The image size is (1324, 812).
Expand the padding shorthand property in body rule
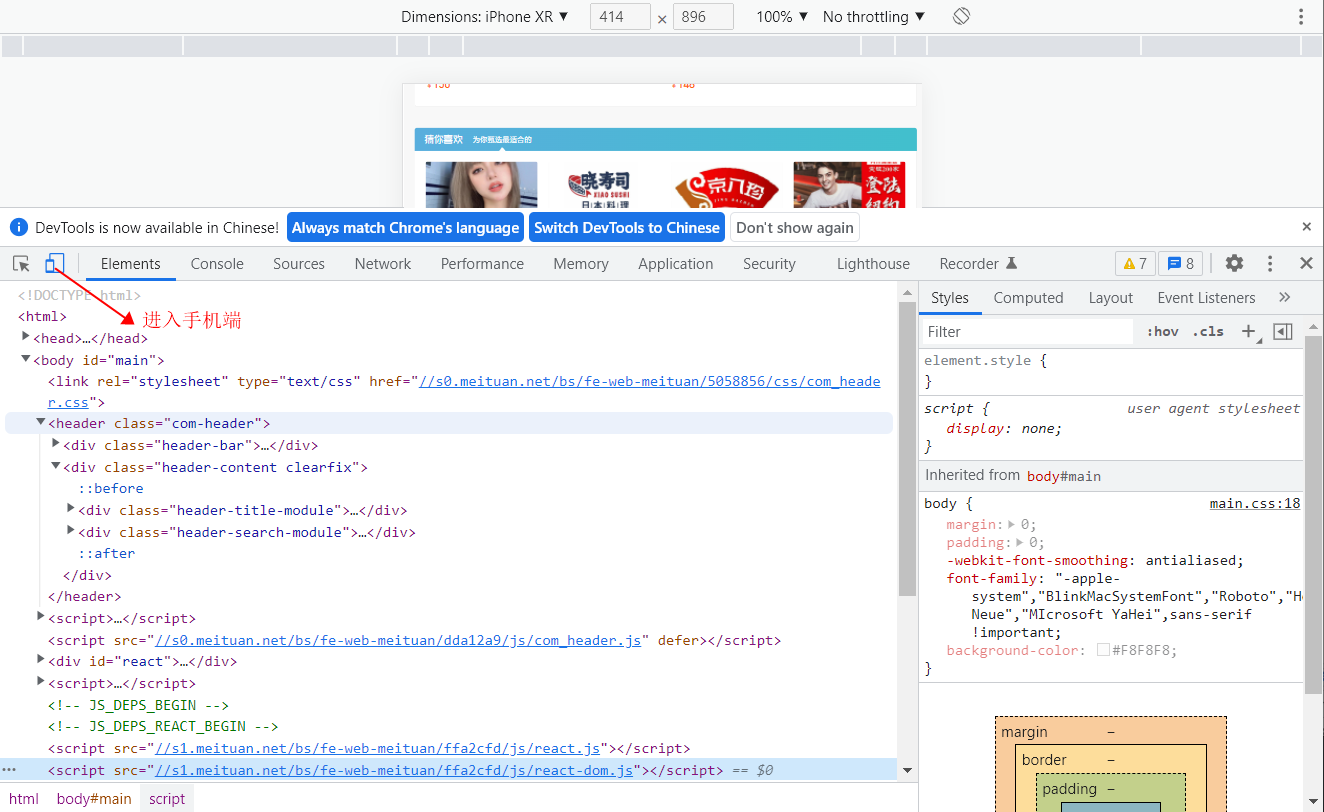[1019, 542]
